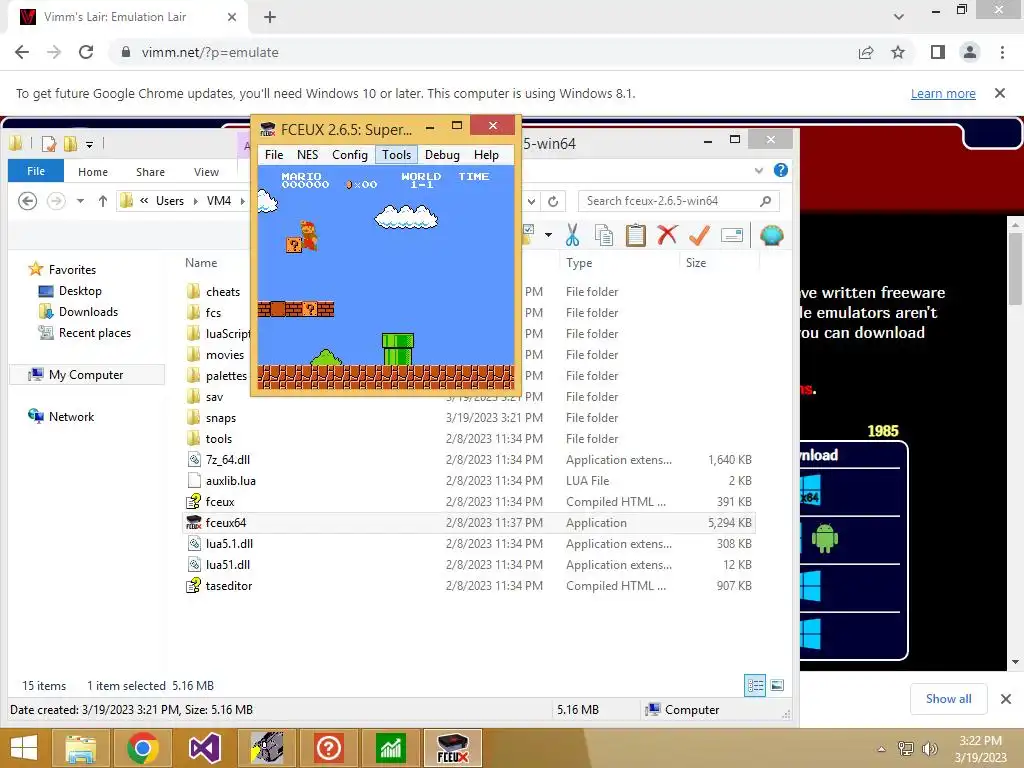Click the vimm.net address bar
The image size is (1024, 768).
[x=483, y=52]
